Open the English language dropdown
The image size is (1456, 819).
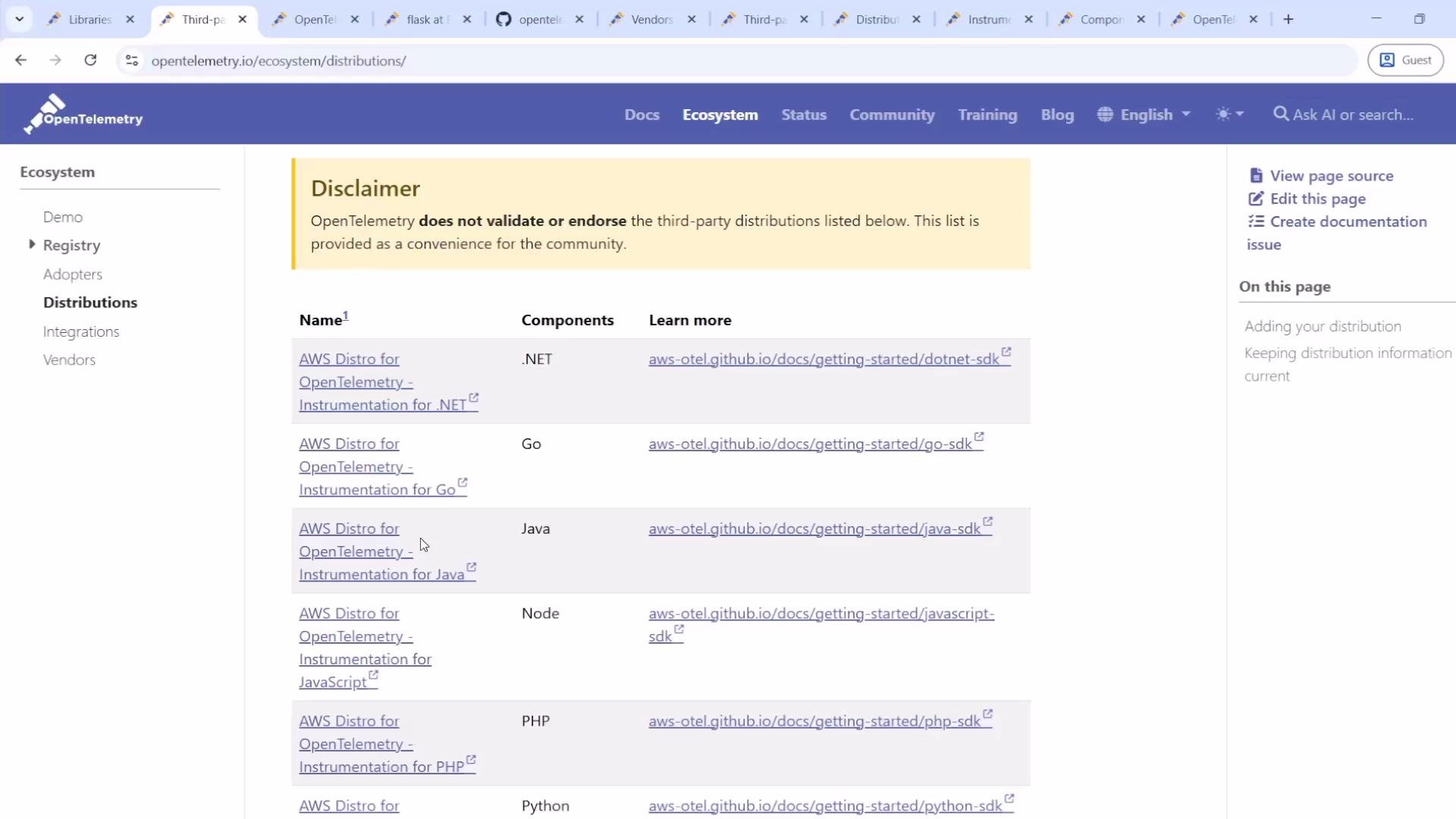coord(1144,115)
